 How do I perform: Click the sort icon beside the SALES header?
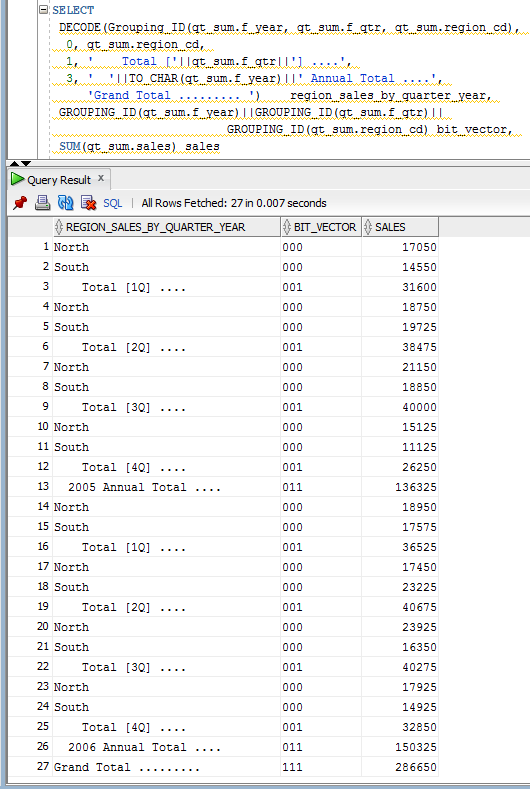[368, 227]
